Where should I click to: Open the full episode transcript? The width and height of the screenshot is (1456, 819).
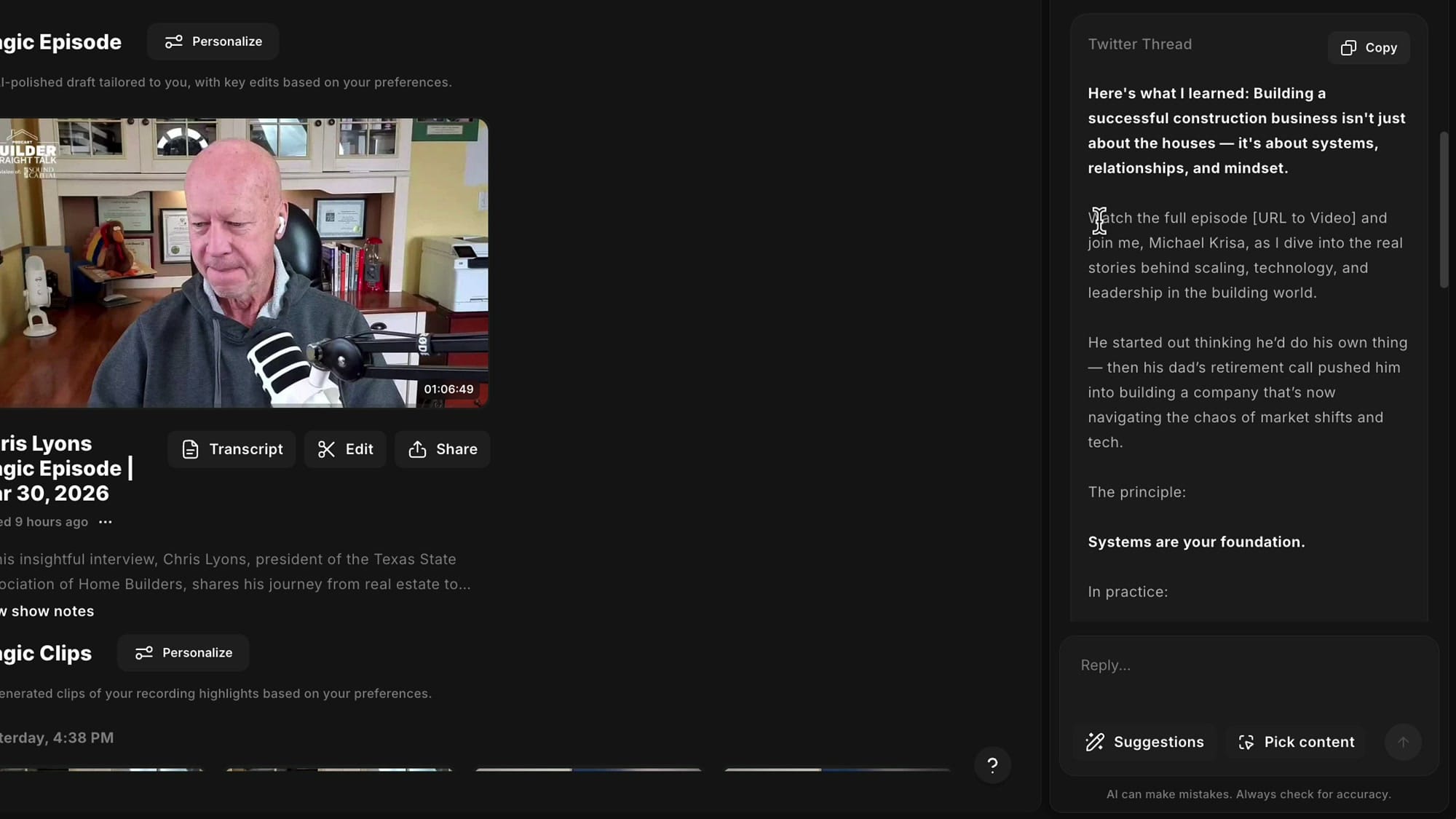click(231, 449)
